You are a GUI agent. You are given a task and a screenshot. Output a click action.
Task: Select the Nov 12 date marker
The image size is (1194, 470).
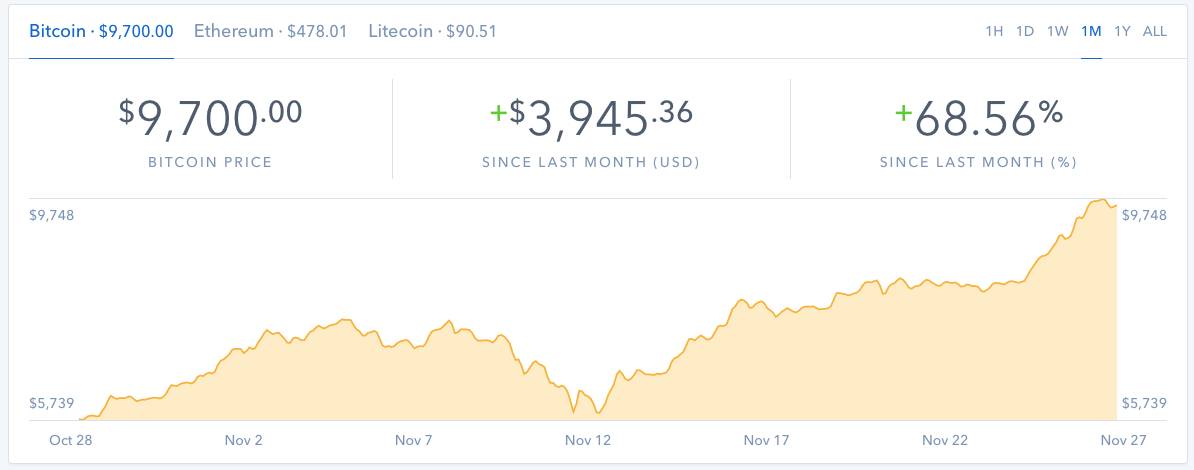[588, 440]
